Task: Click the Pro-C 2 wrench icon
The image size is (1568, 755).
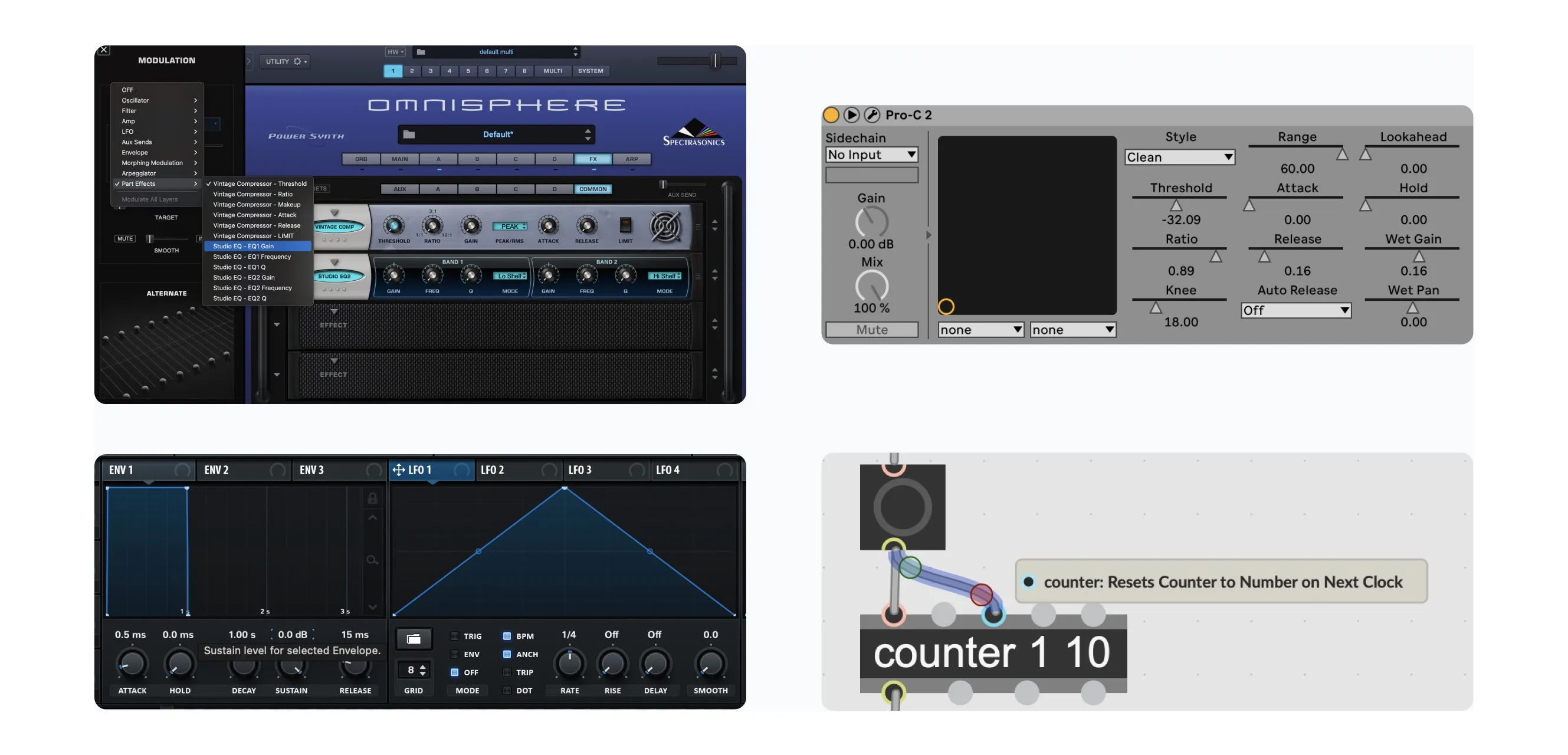Action: pyautogui.click(x=872, y=114)
